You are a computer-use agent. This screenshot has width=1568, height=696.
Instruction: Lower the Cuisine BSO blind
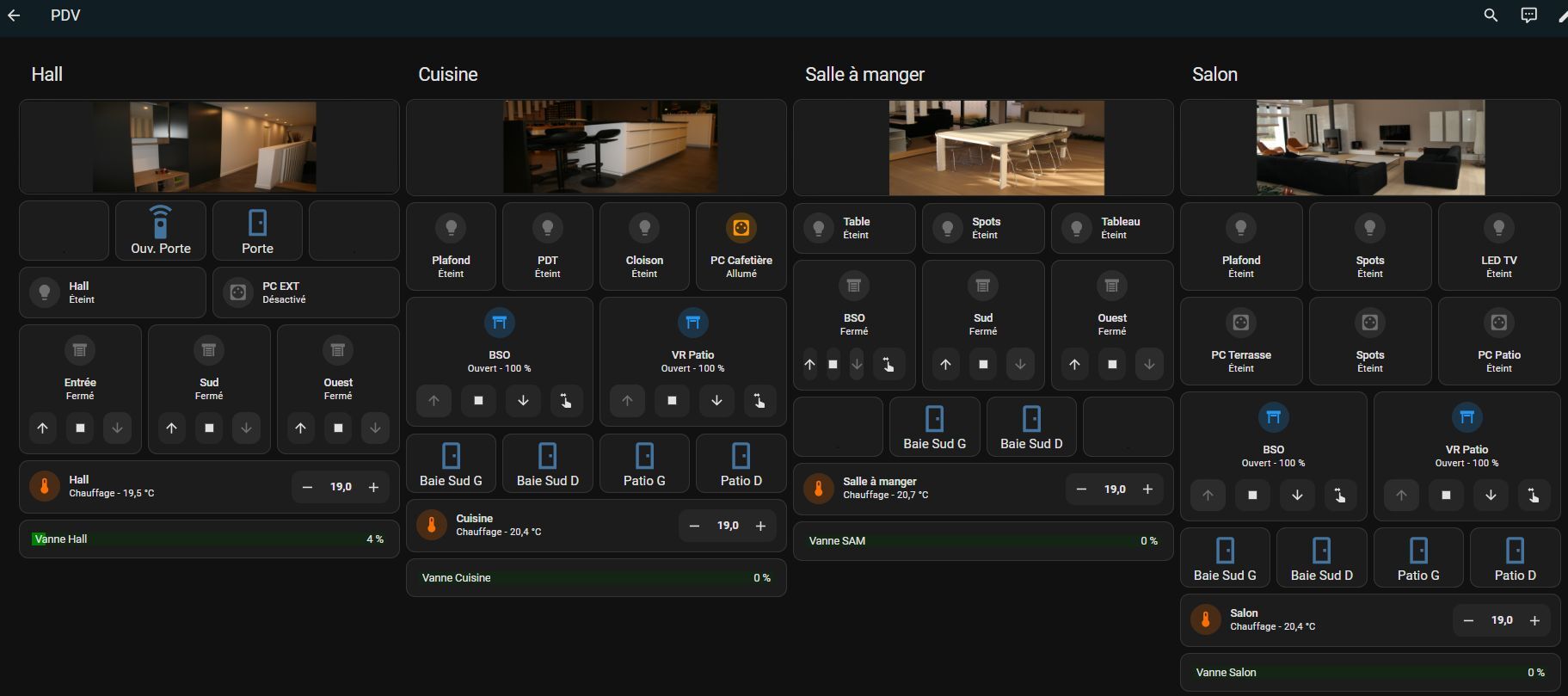(523, 400)
